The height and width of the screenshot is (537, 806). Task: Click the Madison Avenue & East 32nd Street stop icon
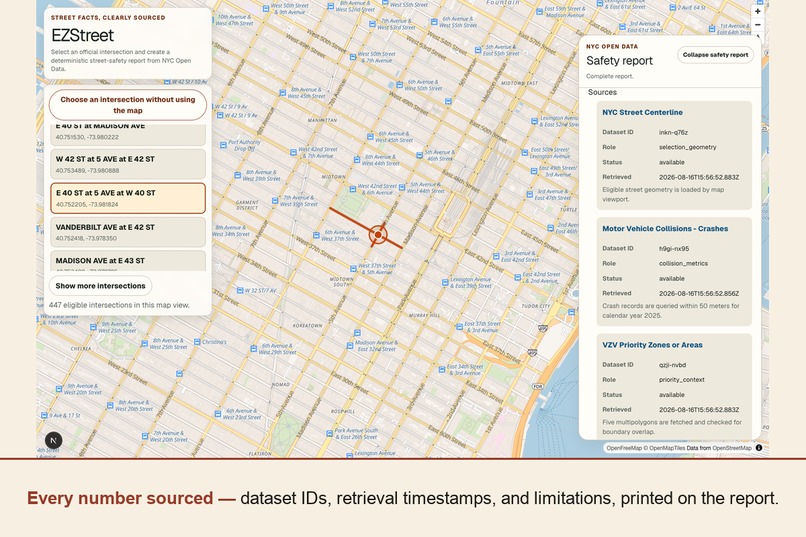pos(350,345)
